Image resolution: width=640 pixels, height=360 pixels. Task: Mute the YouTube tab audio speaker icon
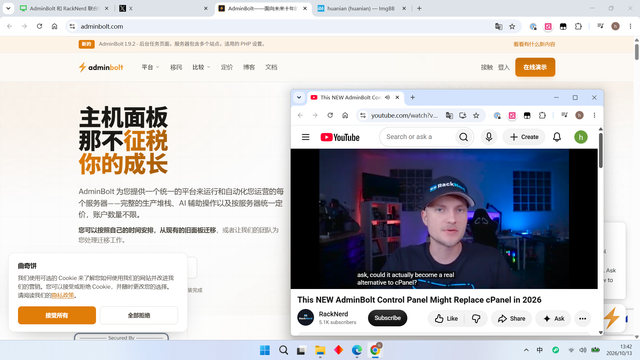pyautogui.click(x=387, y=98)
